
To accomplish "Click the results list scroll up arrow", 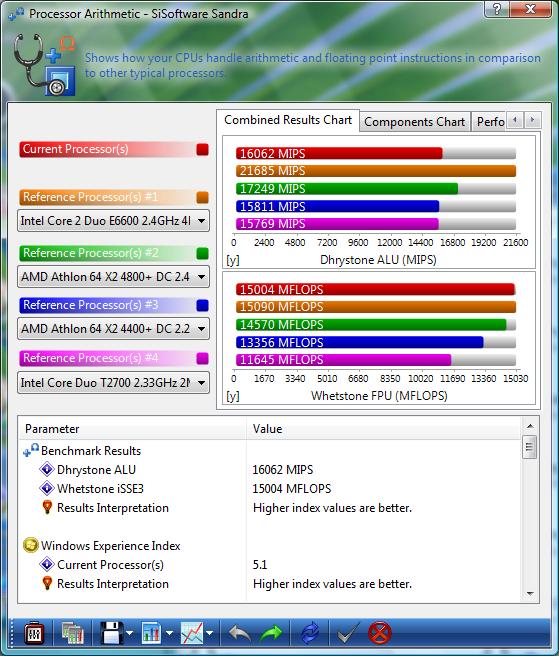I will [530, 426].
